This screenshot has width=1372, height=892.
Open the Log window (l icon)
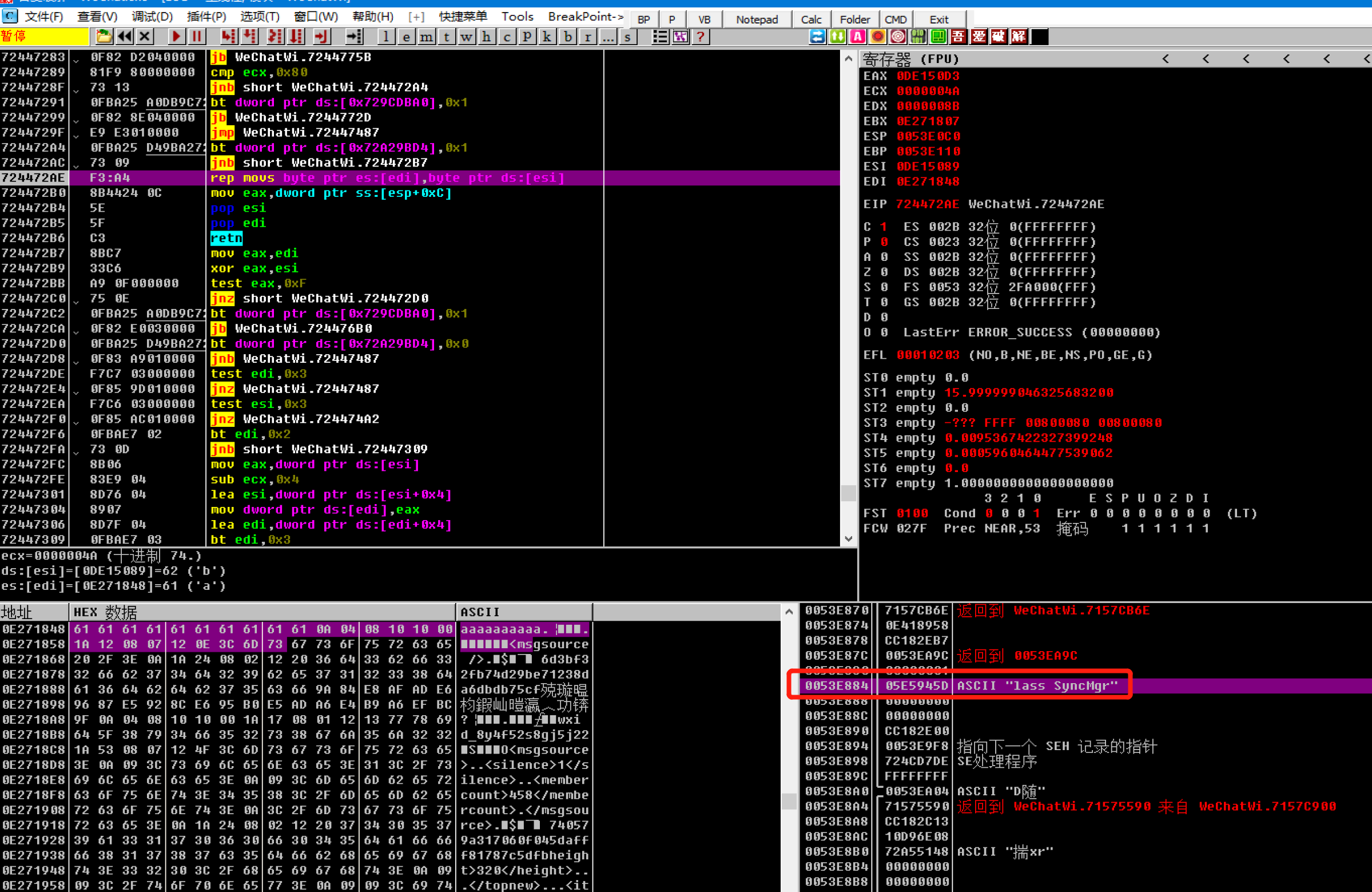coord(385,36)
